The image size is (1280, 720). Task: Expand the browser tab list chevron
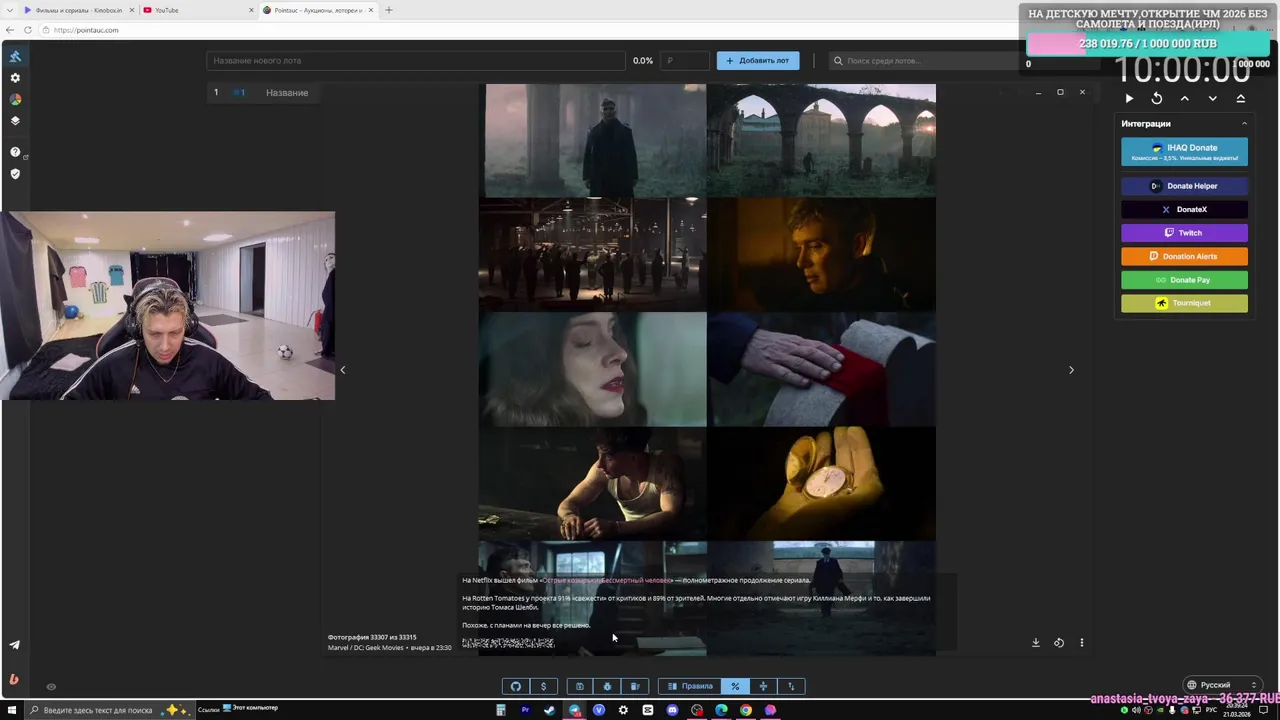click(10, 10)
